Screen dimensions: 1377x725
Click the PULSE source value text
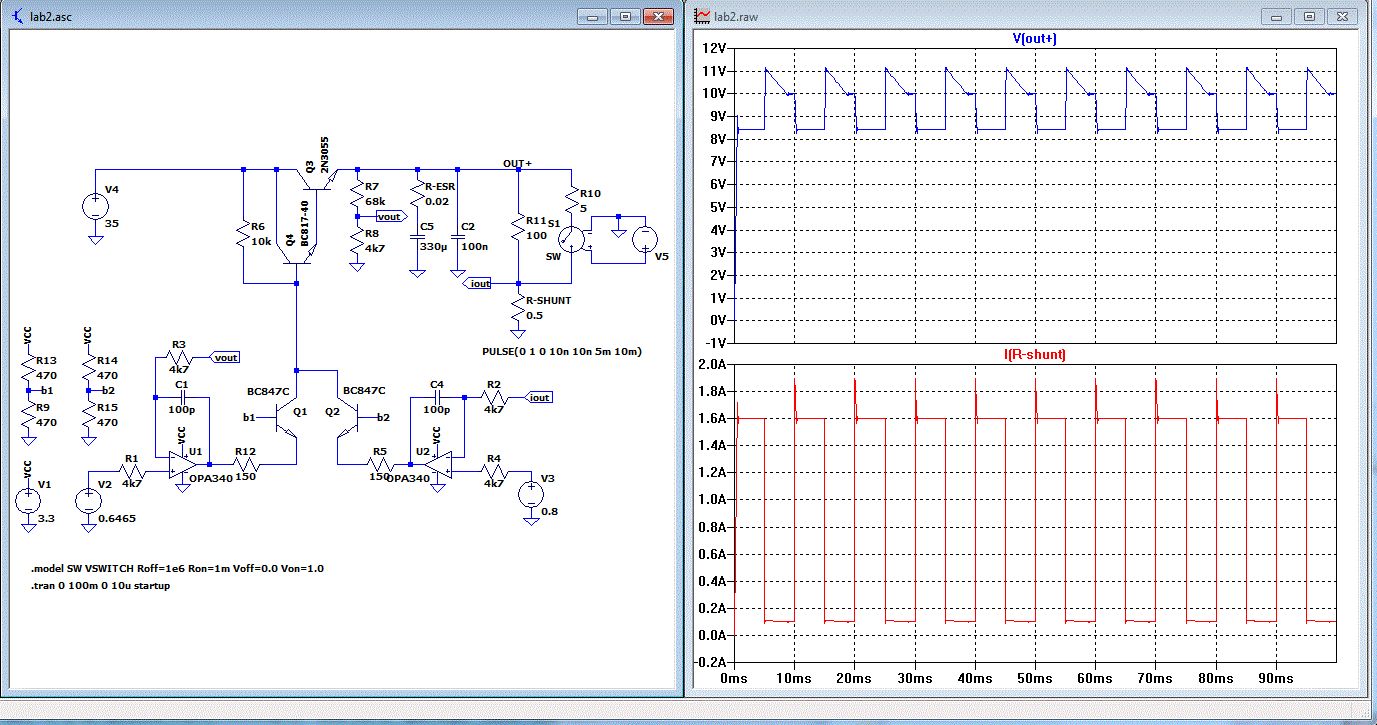pos(561,352)
